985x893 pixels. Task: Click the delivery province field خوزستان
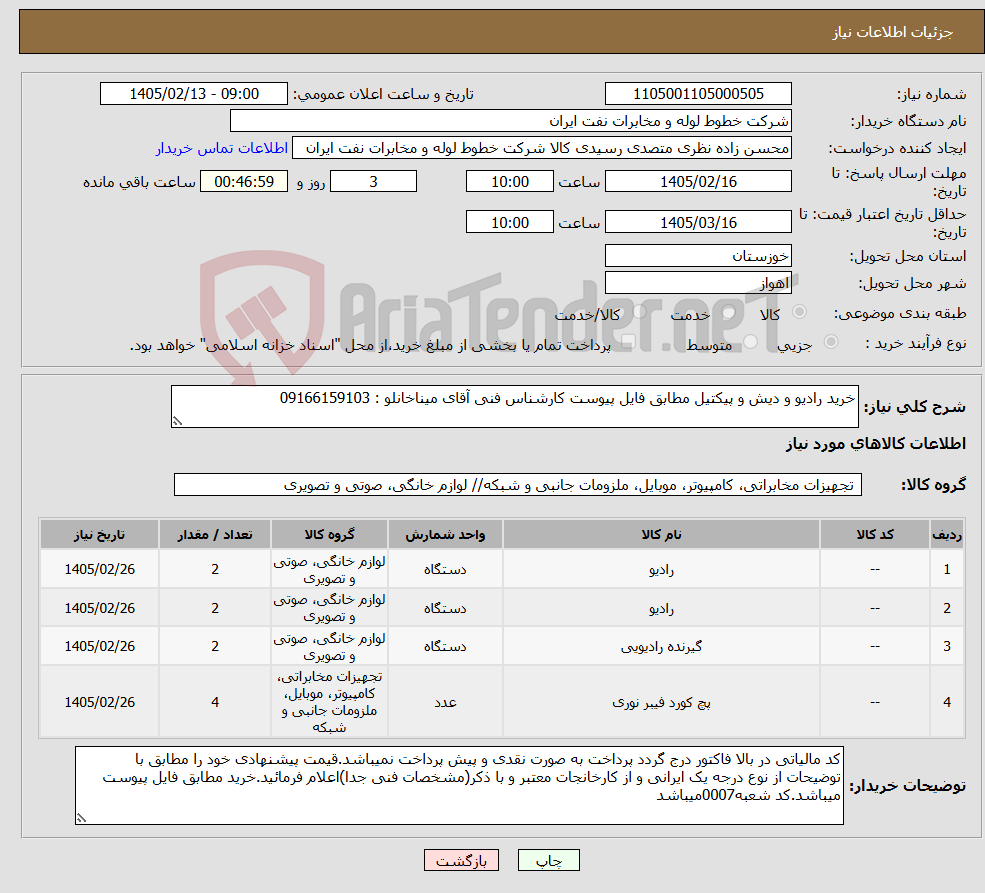tap(698, 256)
